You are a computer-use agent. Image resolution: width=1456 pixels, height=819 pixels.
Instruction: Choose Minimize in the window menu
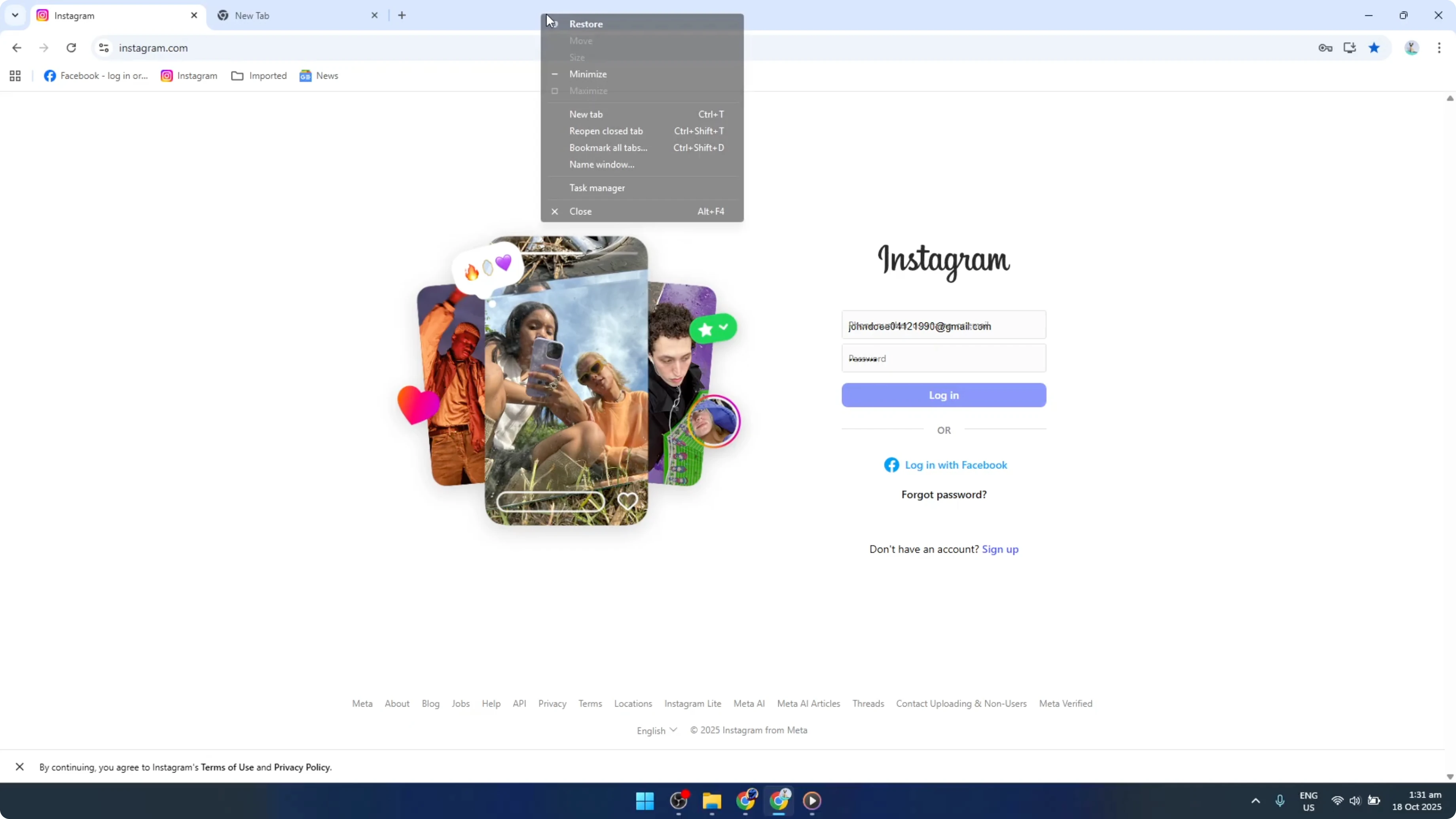tap(642, 74)
